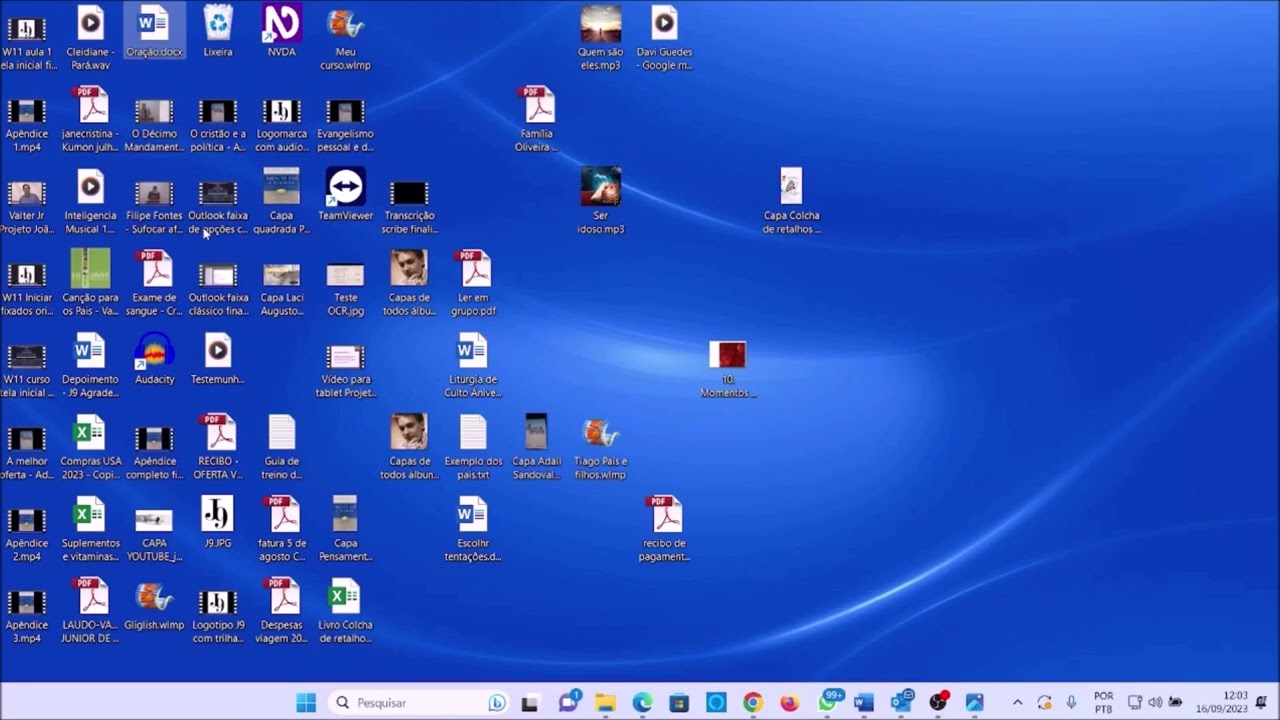
Task: Open the volume control in tray
Action: [1155, 702]
